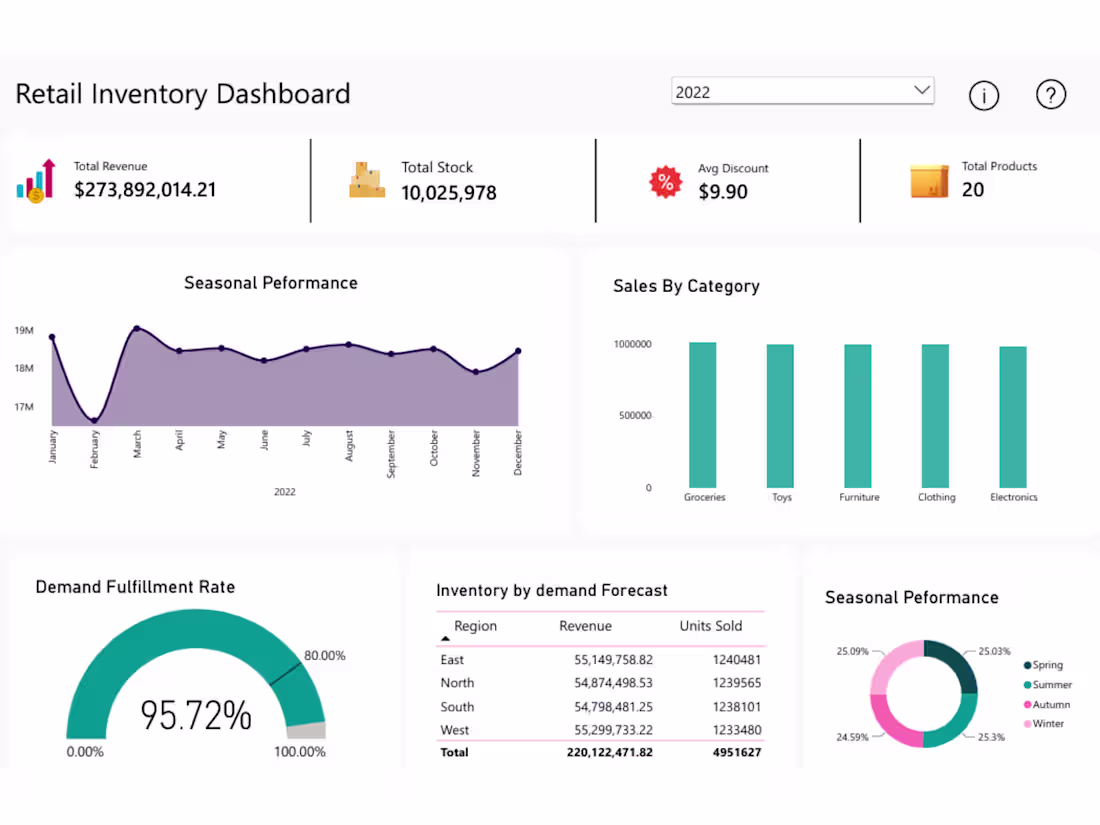
Task: Select the Toys bar in chart
Action: coord(780,416)
